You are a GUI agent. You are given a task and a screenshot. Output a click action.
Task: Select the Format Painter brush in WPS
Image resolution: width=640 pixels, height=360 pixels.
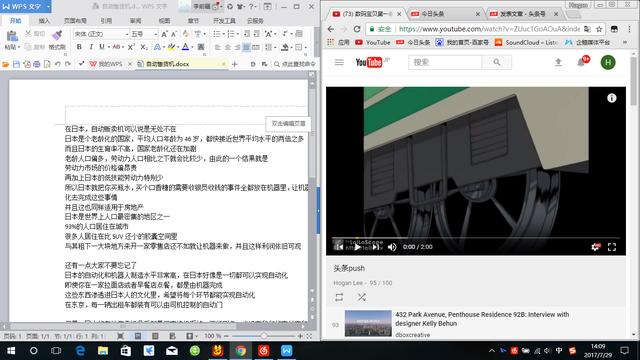click(57, 36)
